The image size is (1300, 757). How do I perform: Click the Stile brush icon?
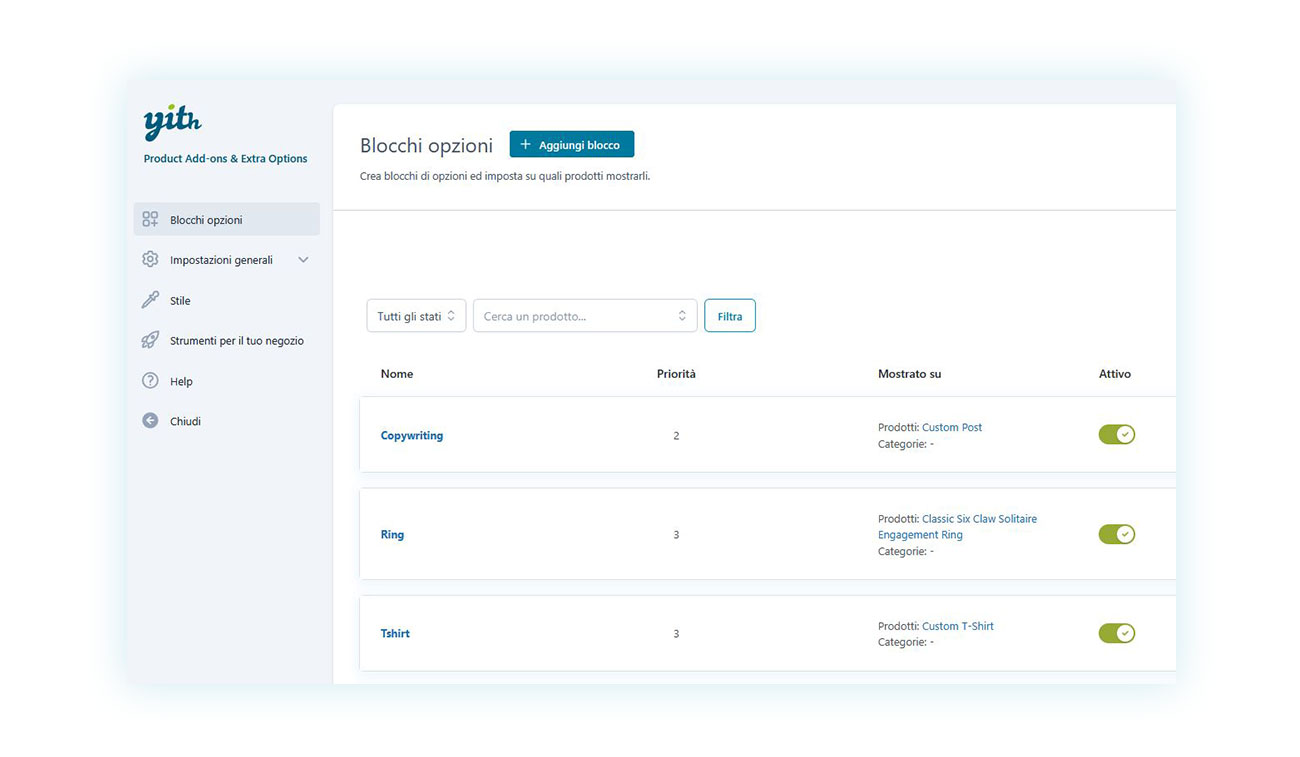[150, 300]
